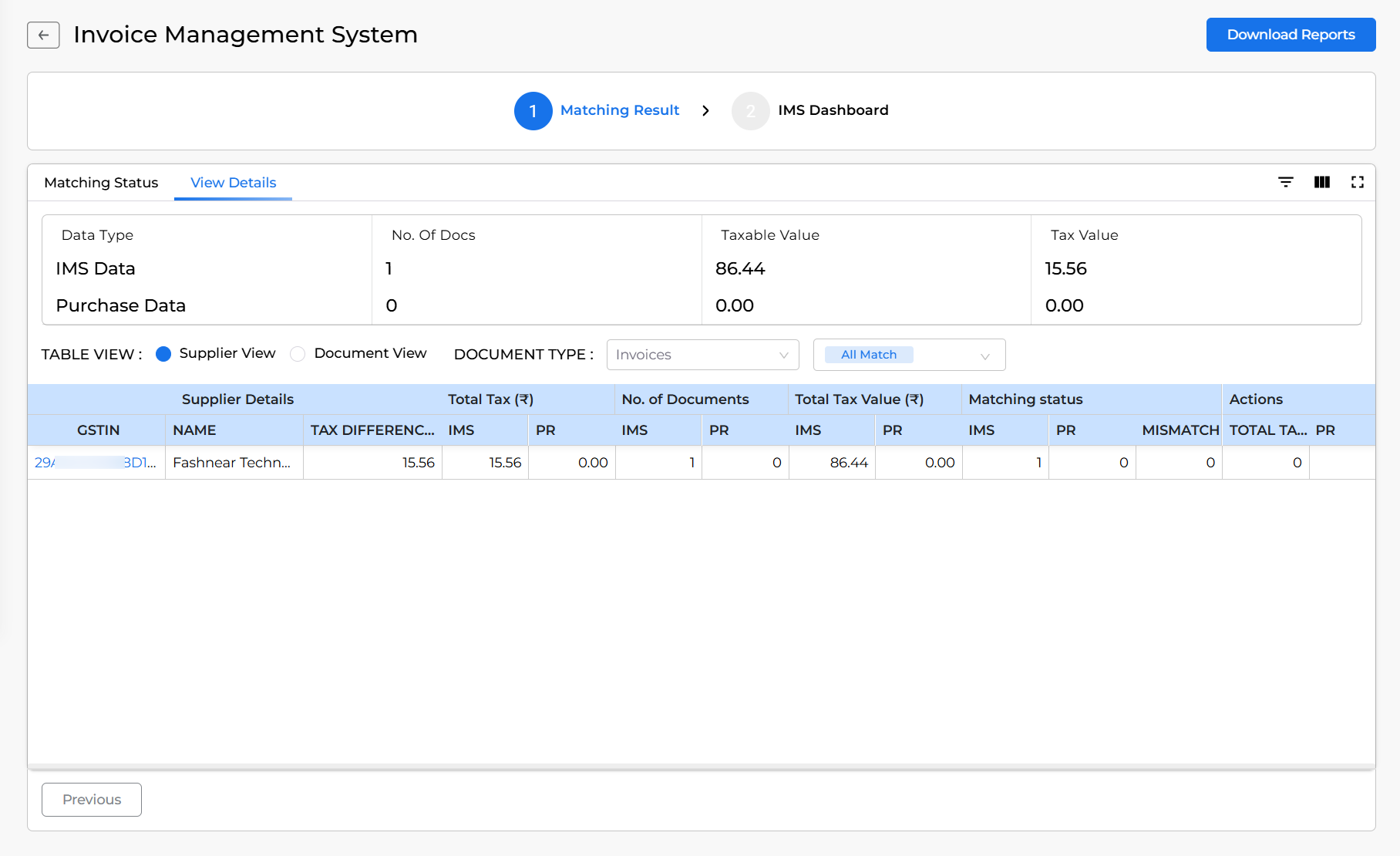The width and height of the screenshot is (1400, 856).
Task: Switch to View Details tab
Action: point(233,183)
